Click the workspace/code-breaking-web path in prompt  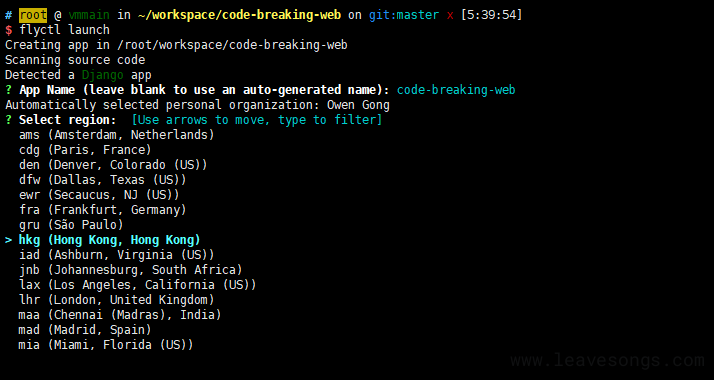tap(240, 15)
